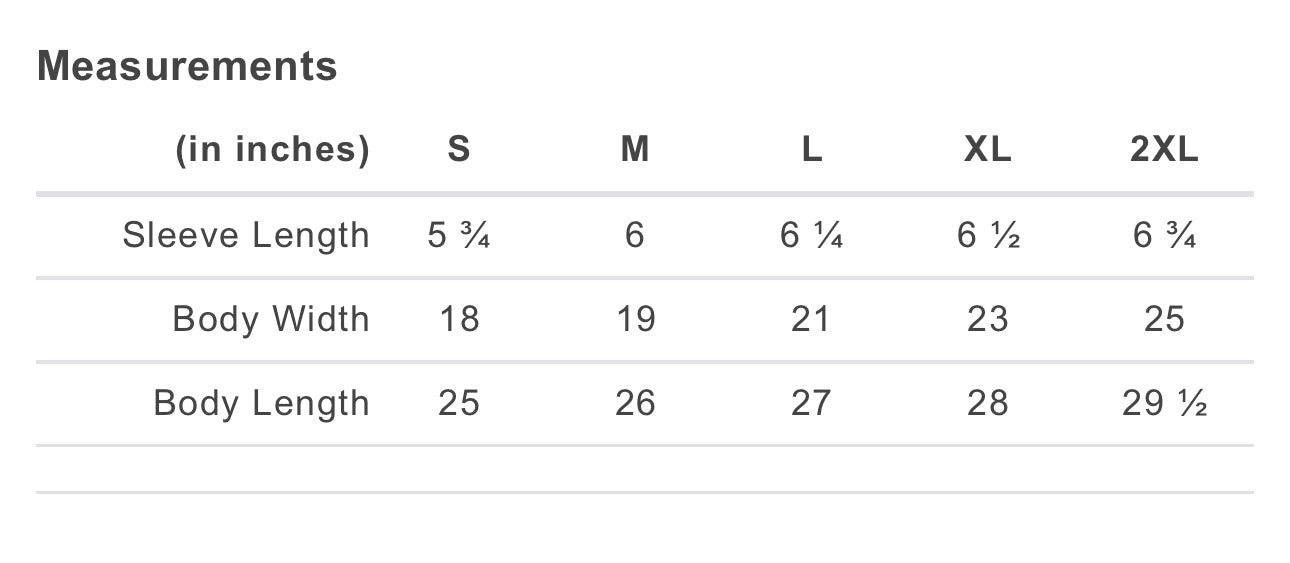Click body width value 18
The image size is (1290, 563).
pyautogui.click(x=459, y=320)
